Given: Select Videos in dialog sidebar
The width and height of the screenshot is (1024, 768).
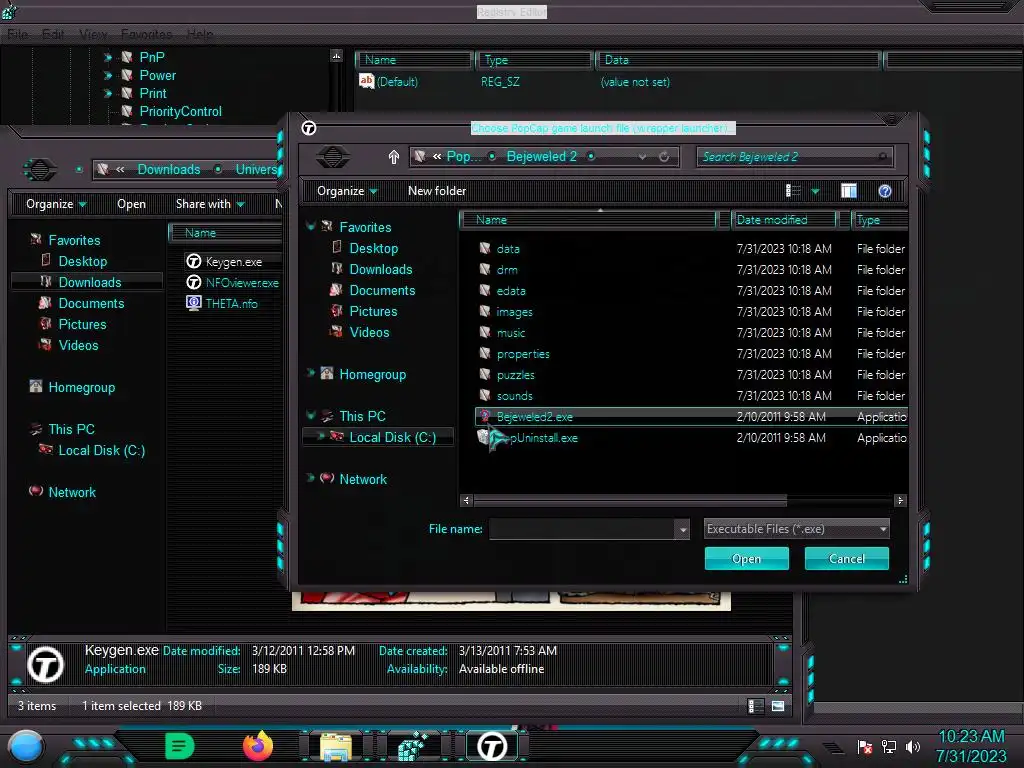Looking at the screenshot, I should tap(369, 332).
